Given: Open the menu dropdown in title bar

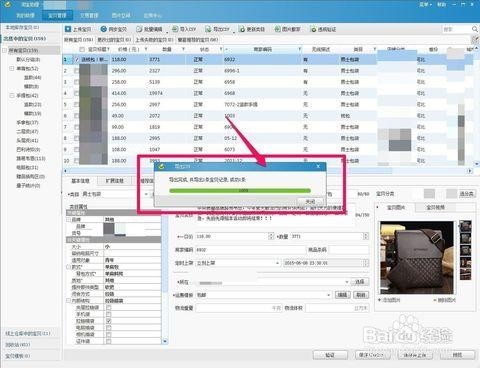Looking at the screenshot, I should 425,5.
